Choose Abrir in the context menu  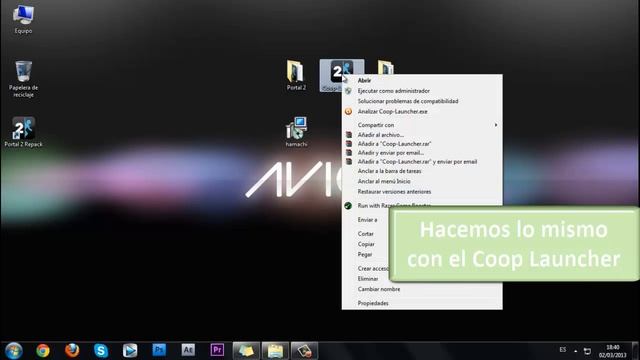click(x=422, y=80)
